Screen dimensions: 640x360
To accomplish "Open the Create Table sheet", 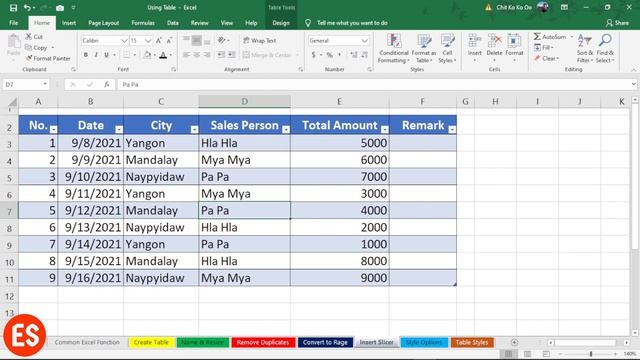I will point(151,342).
